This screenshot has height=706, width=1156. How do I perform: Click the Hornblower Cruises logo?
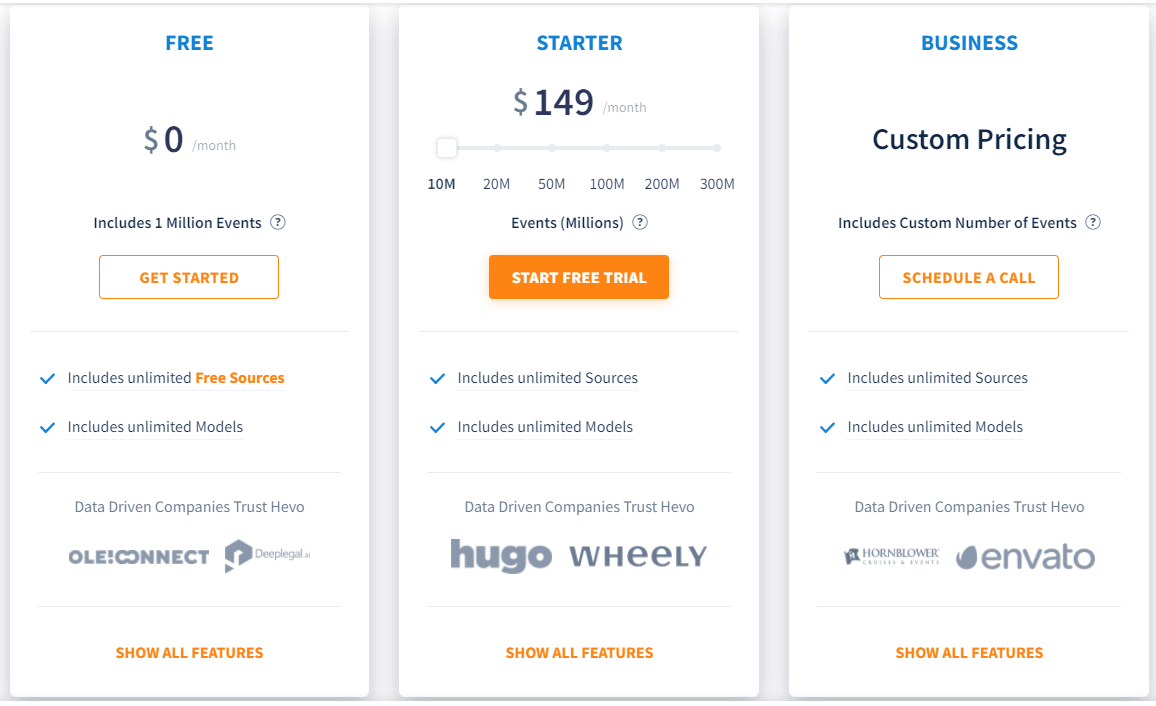point(890,556)
